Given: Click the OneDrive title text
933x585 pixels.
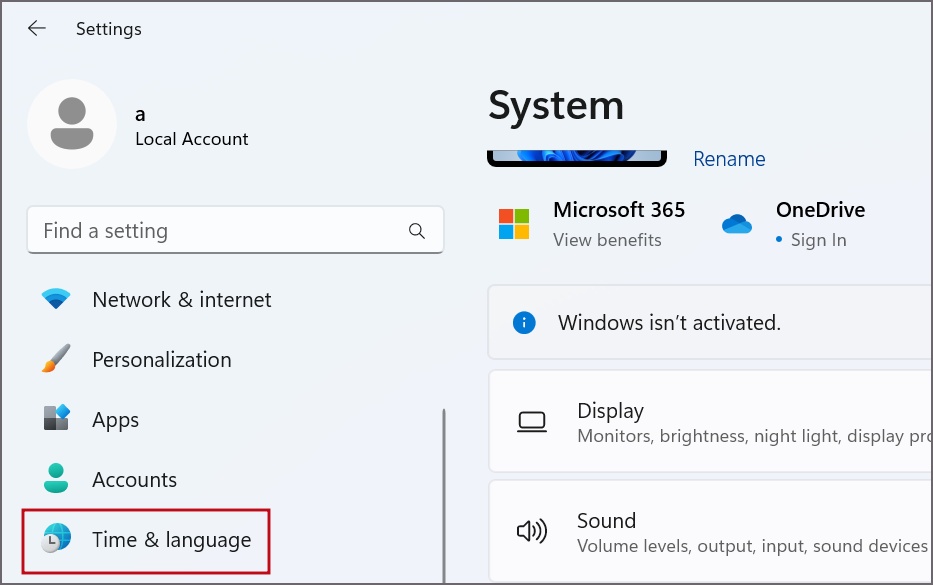Looking at the screenshot, I should (821, 209).
